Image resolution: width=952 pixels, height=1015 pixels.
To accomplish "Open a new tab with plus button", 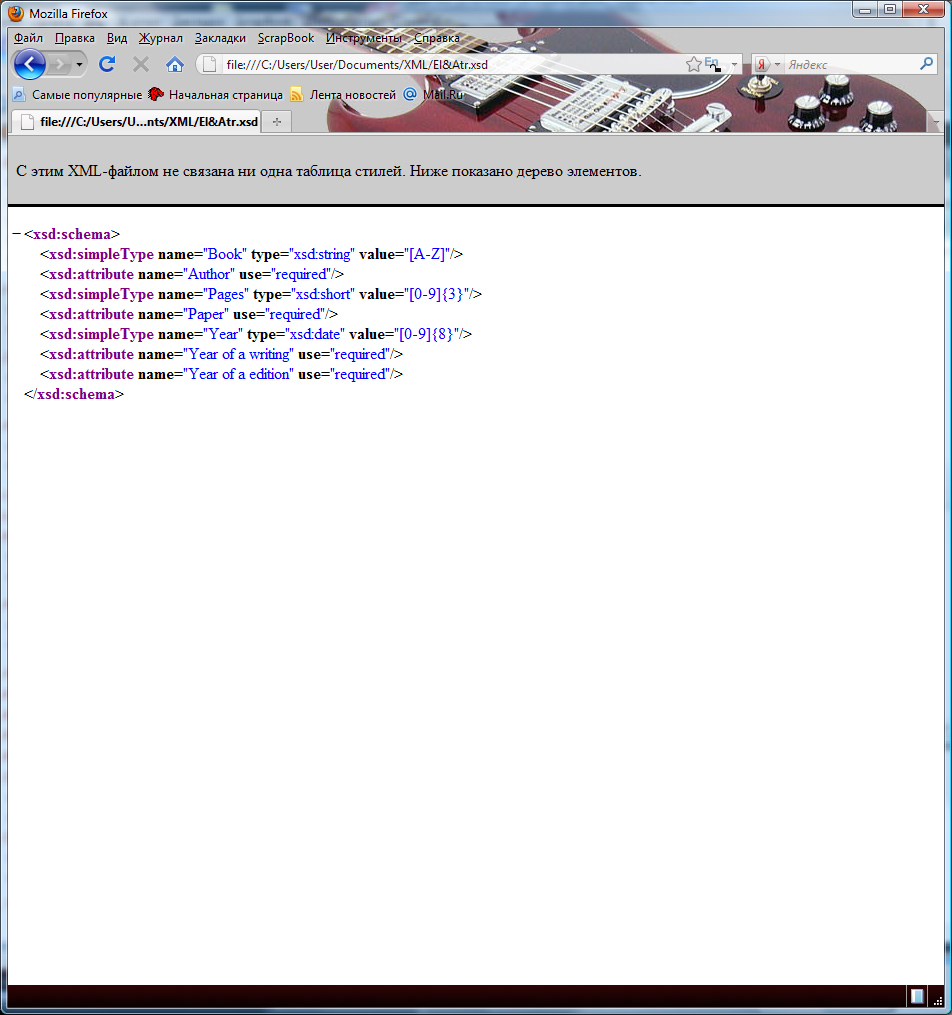I will click(277, 122).
